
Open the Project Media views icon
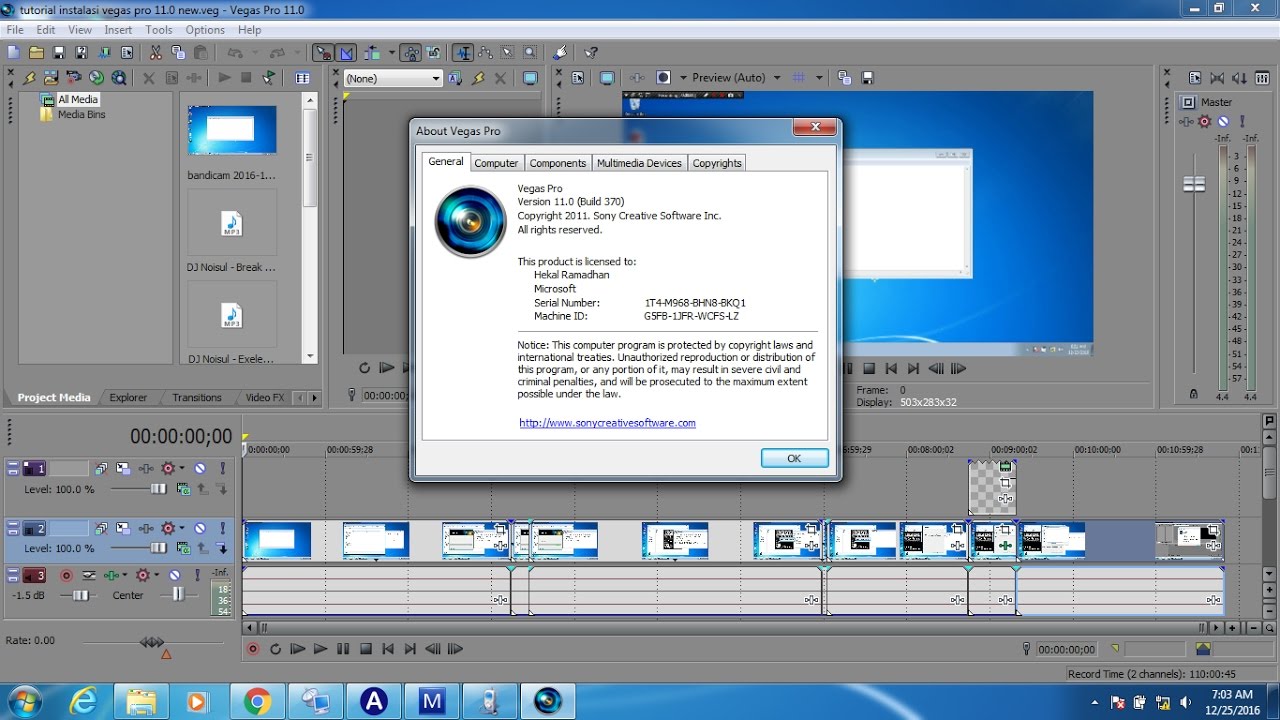coord(302,77)
